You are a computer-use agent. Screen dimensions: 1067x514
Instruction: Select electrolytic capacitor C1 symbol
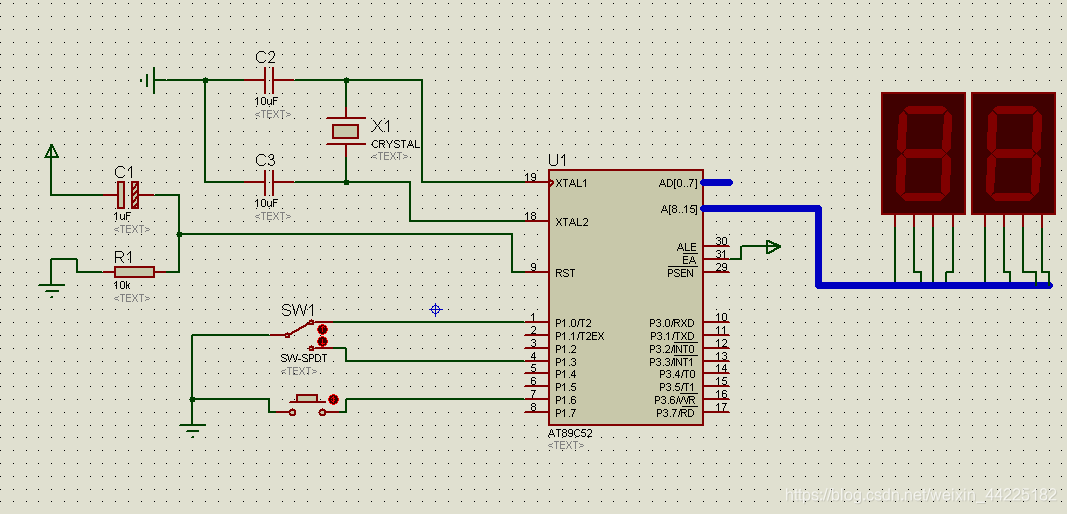(x=128, y=195)
